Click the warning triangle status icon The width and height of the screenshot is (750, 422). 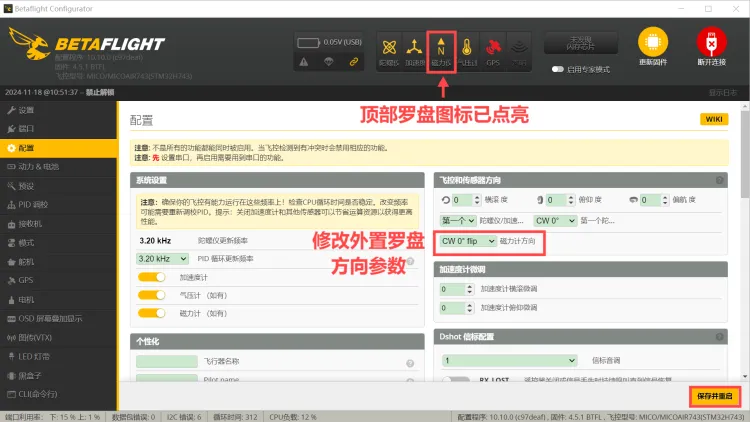[x=304, y=62]
